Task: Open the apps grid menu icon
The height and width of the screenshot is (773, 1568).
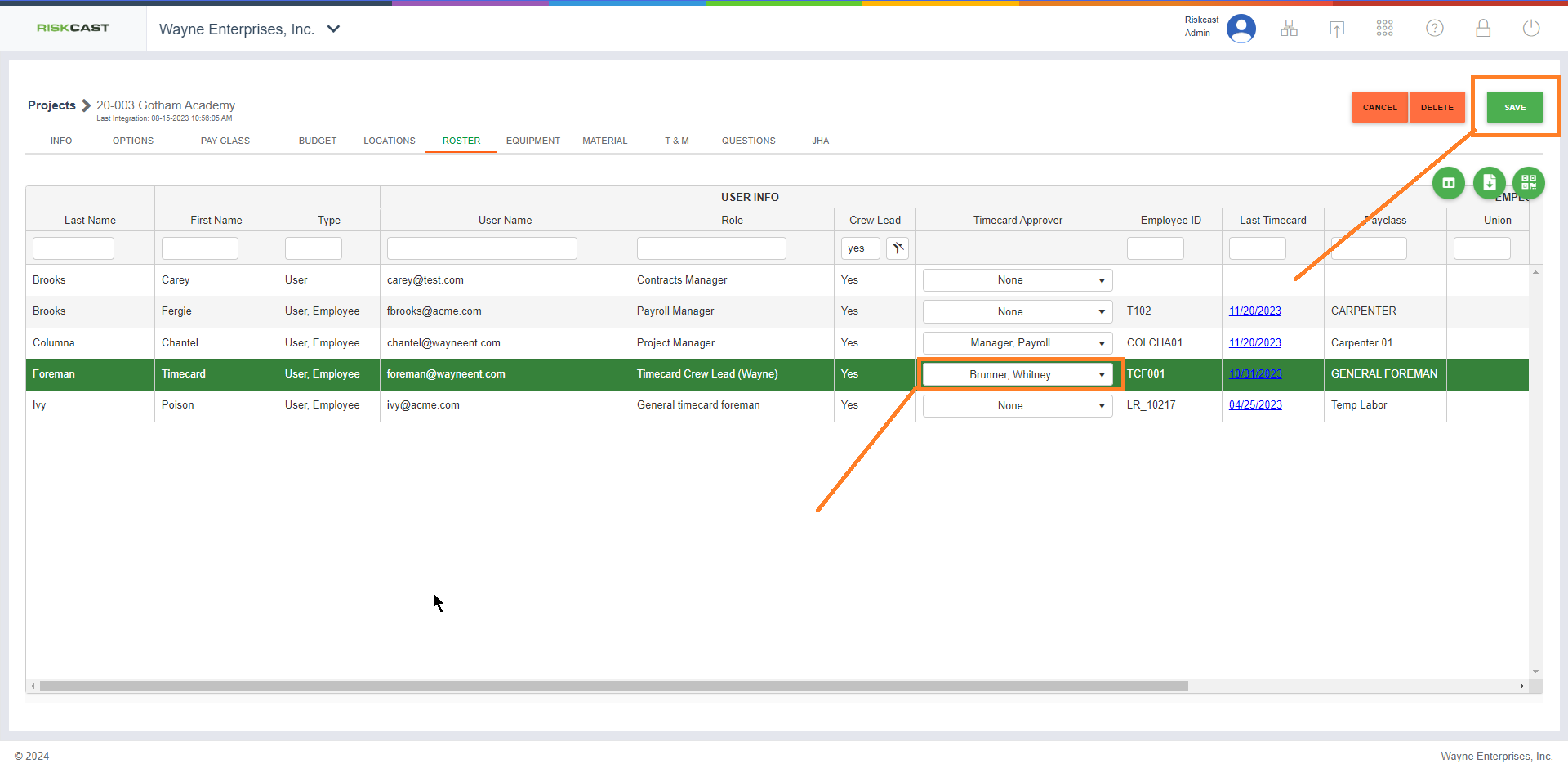Action: pos(1385,29)
